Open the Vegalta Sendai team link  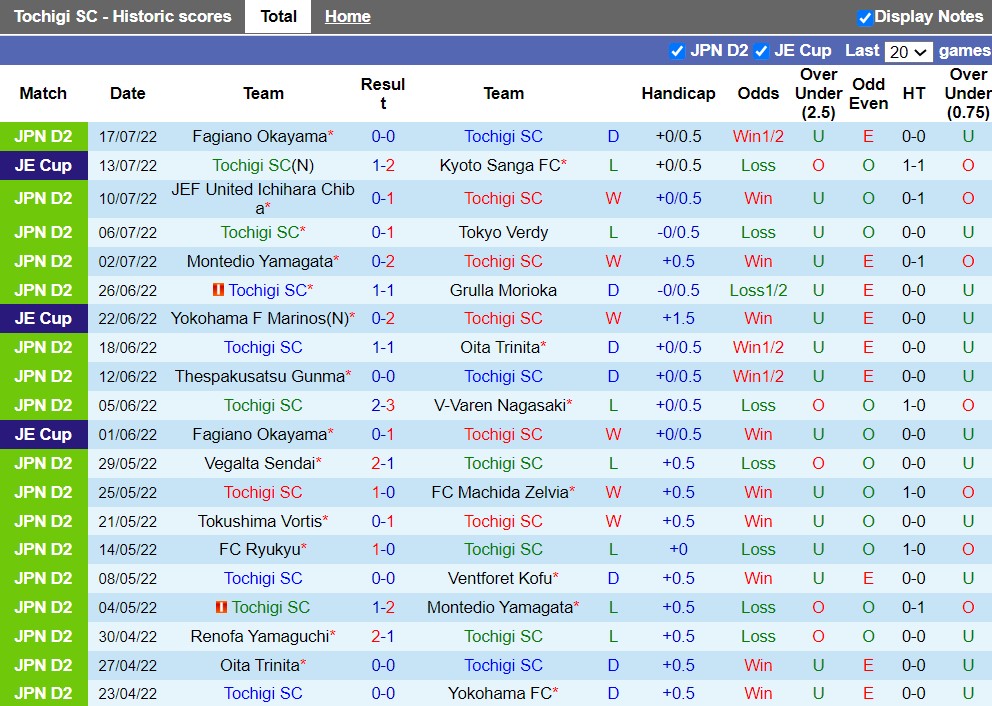click(x=259, y=463)
